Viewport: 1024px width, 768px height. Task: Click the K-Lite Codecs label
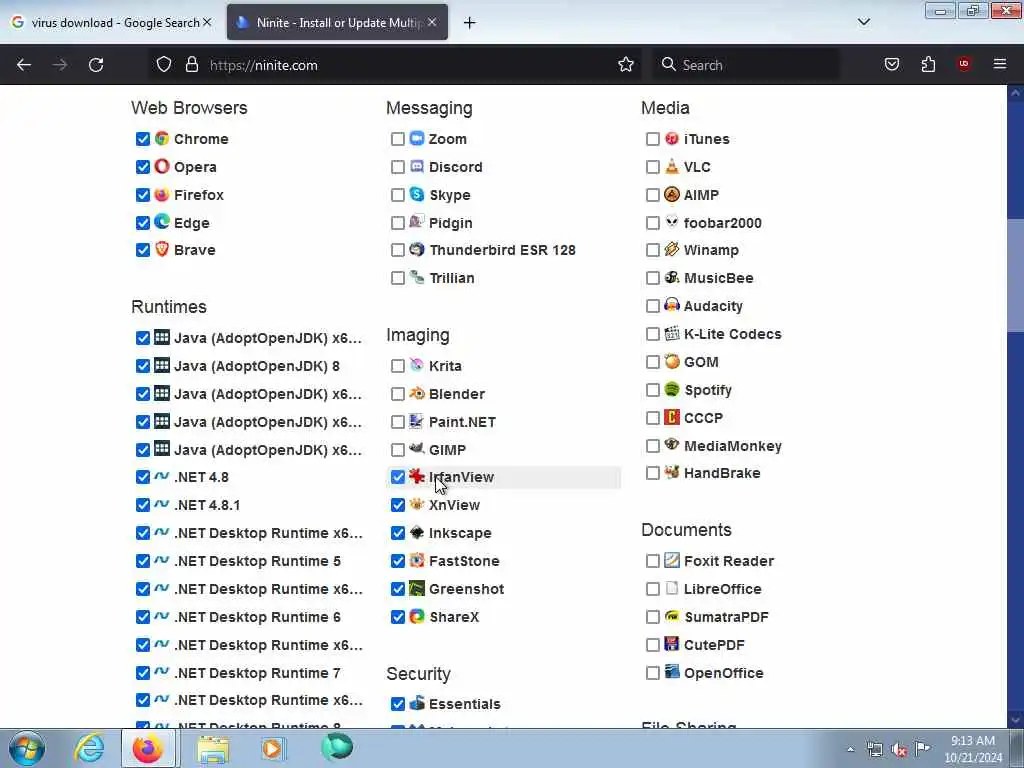(733, 334)
